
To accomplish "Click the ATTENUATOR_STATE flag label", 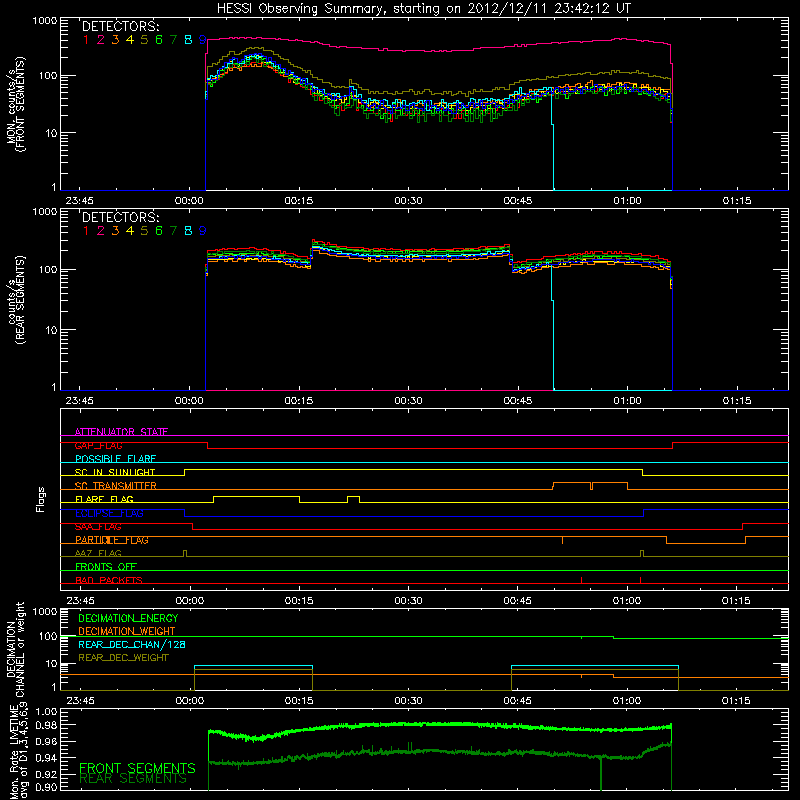I will (x=121, y=432).
